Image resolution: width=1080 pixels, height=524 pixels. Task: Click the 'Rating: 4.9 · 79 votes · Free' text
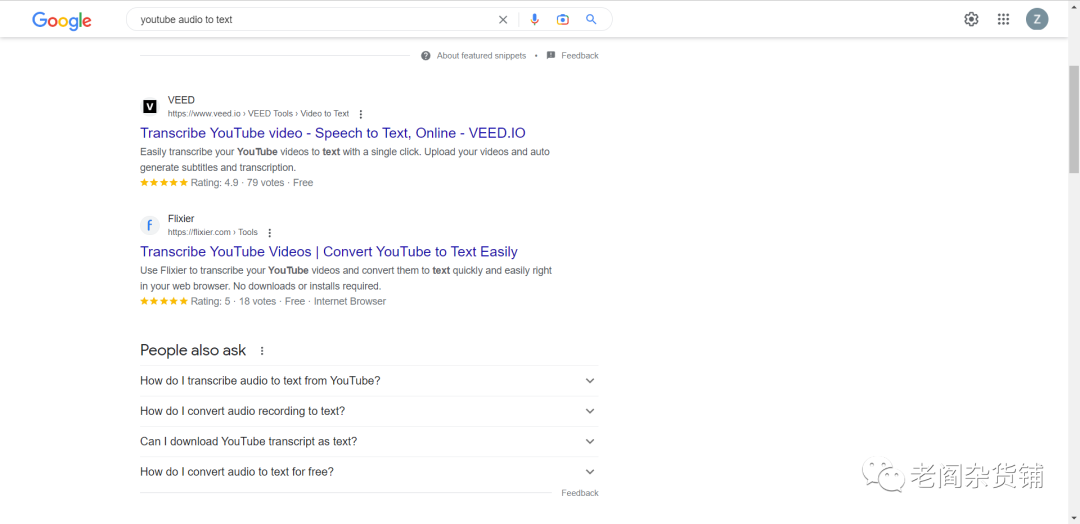(251, 182)
